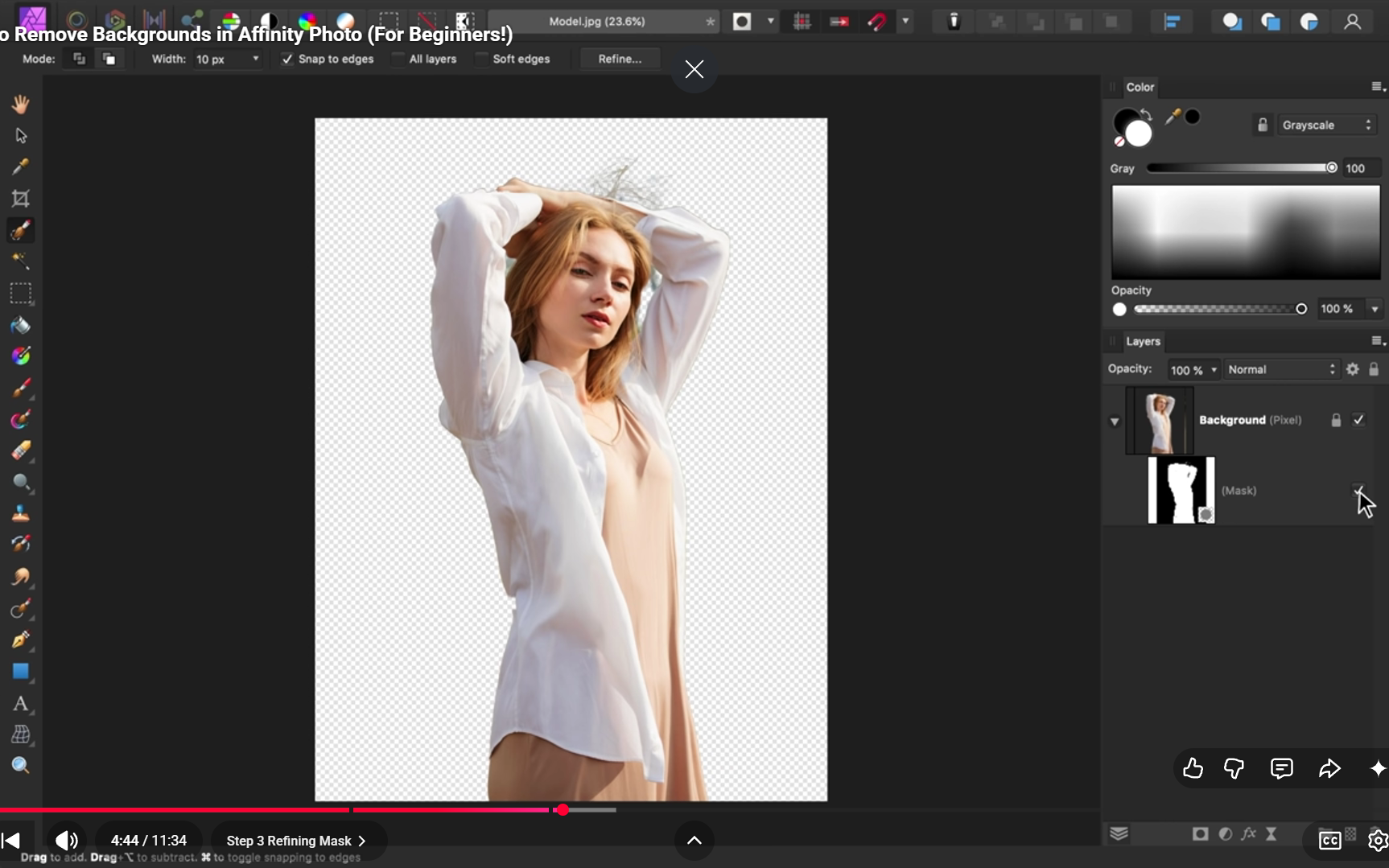Select the Color panel tab

(1140, 87)
